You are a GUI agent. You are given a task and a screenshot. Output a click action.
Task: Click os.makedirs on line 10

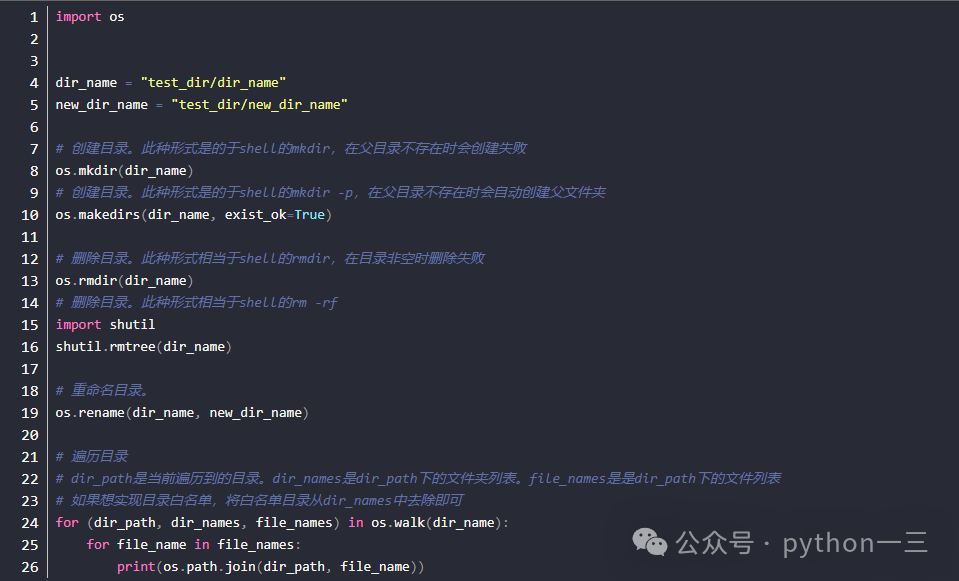(x=98, y=215)
